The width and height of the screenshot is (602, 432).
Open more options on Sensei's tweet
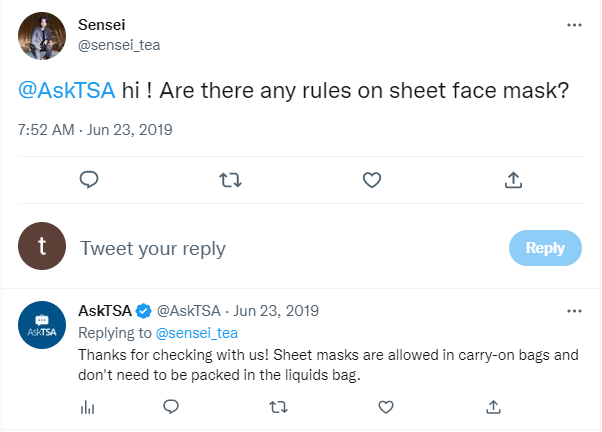[x=574, y=25]
